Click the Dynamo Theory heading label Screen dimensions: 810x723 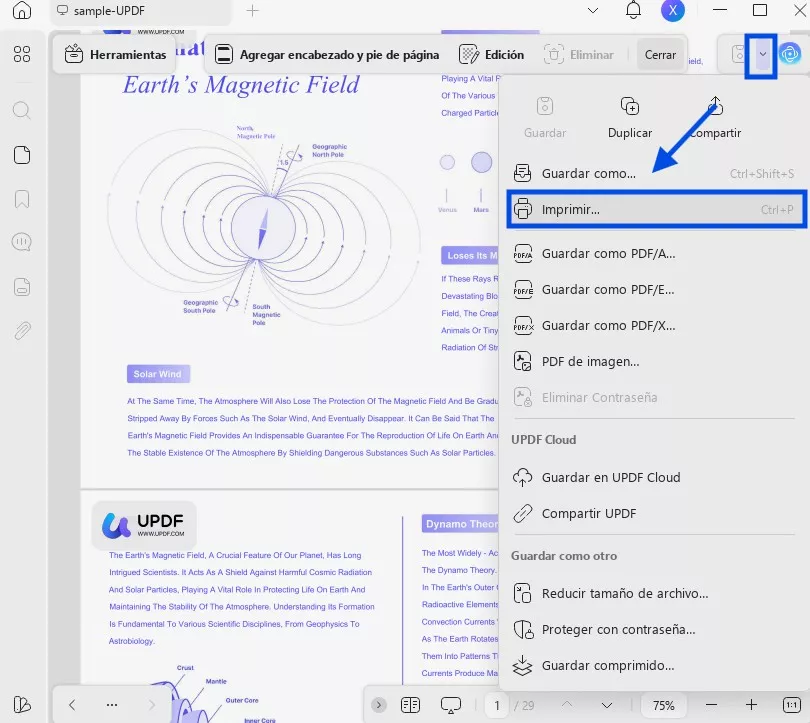[x=460, y=524]
